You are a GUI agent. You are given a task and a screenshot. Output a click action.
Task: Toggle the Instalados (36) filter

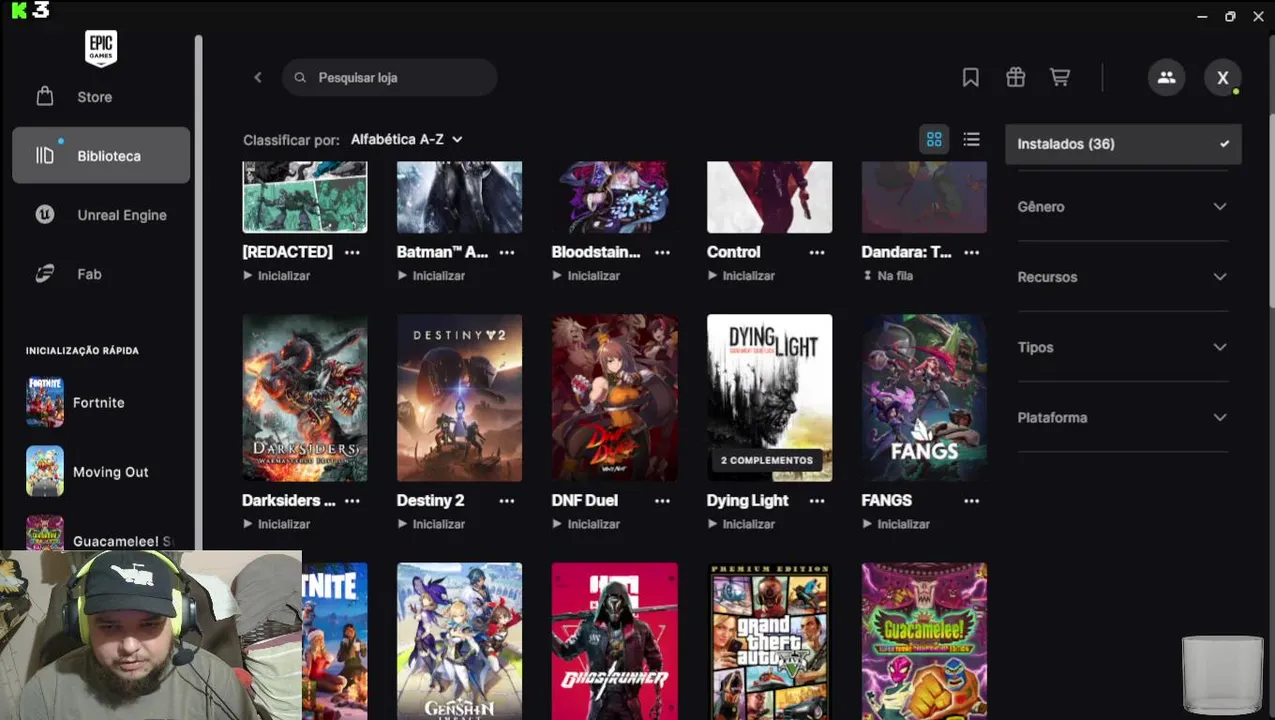point(1123,144)
